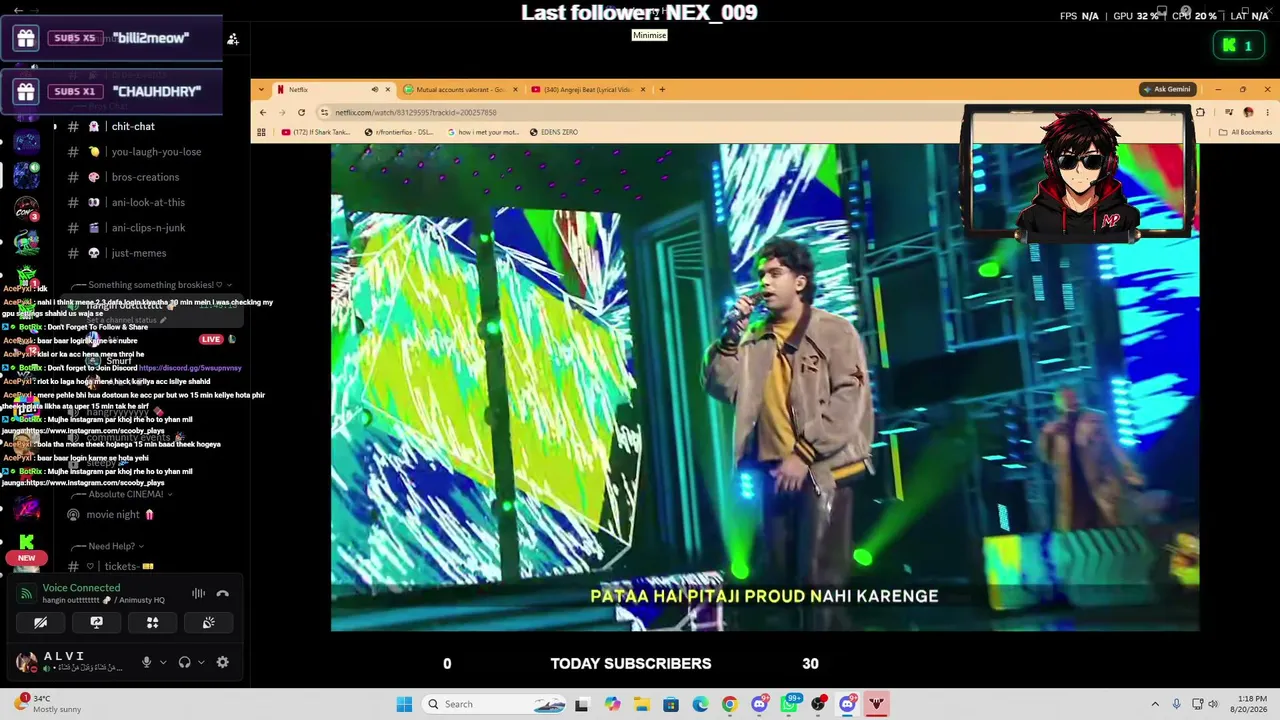The image size is (1280, 720).
Task: Expand Chrome tab search dropdown
Action: pyautogui.click(x=261, y=90)
